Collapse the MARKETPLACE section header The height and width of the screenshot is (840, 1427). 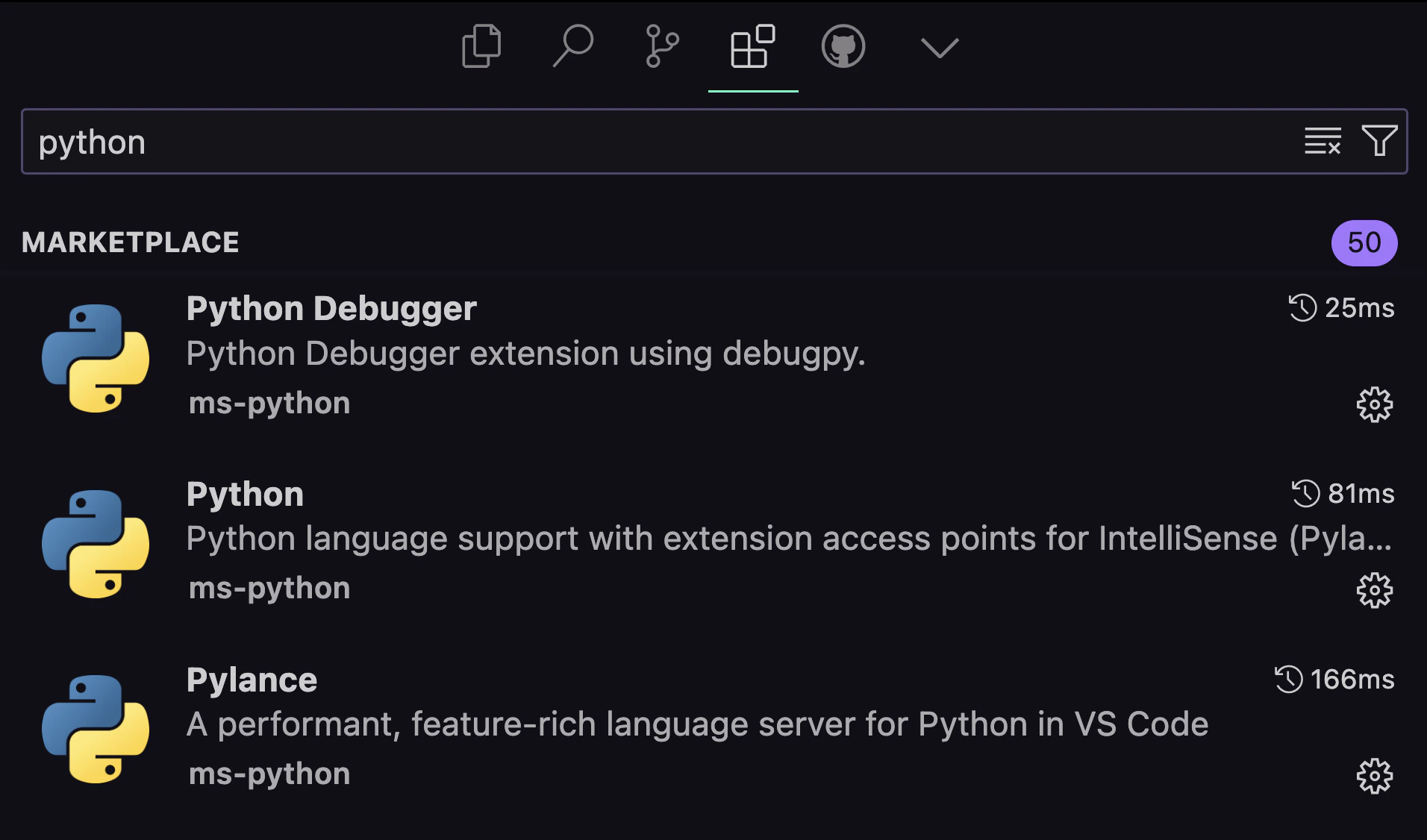tap(131, 242)
